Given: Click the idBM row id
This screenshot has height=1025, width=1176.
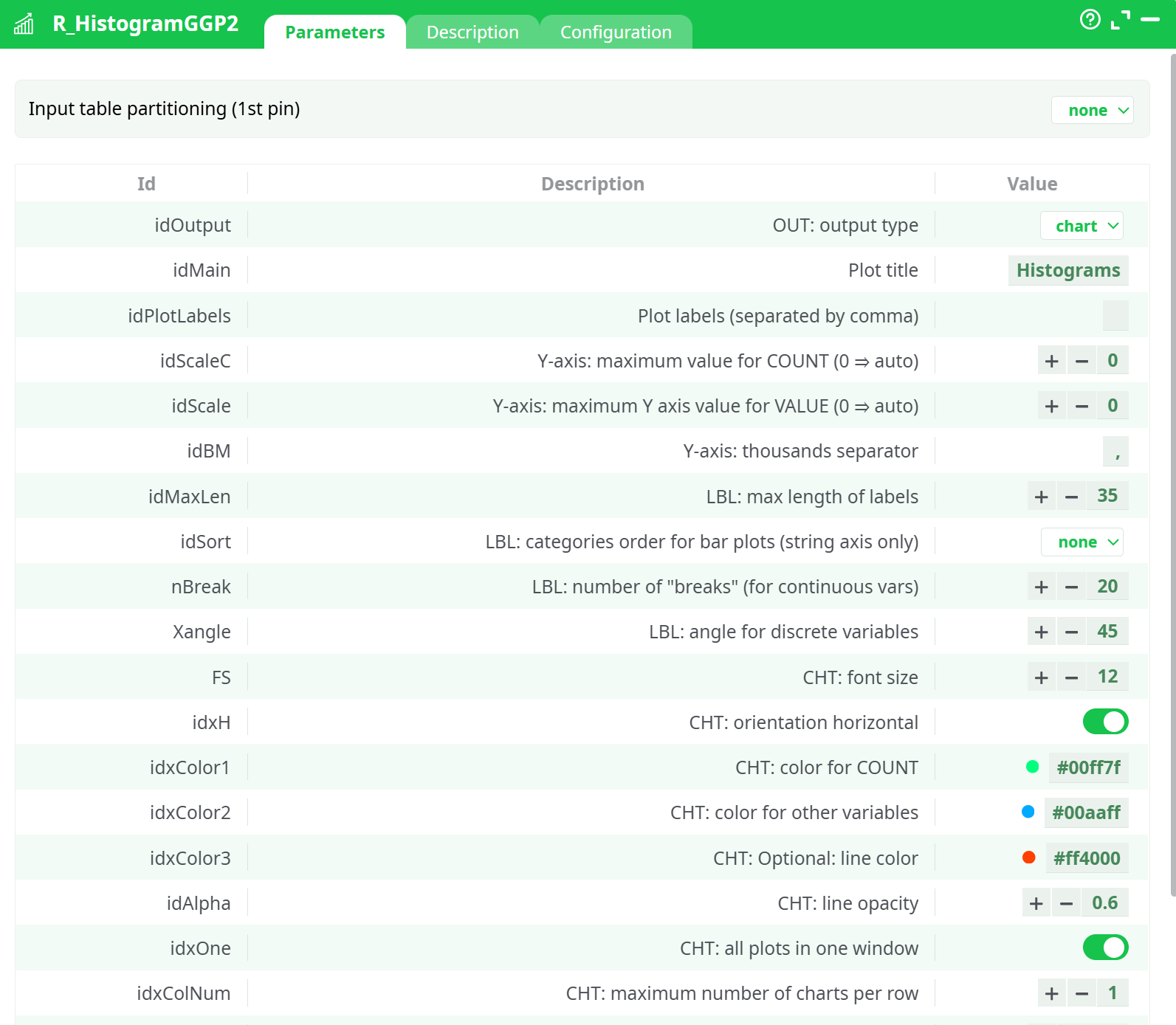Looking at the screenshot, I should pyautogui.click(x=209, y=451).
